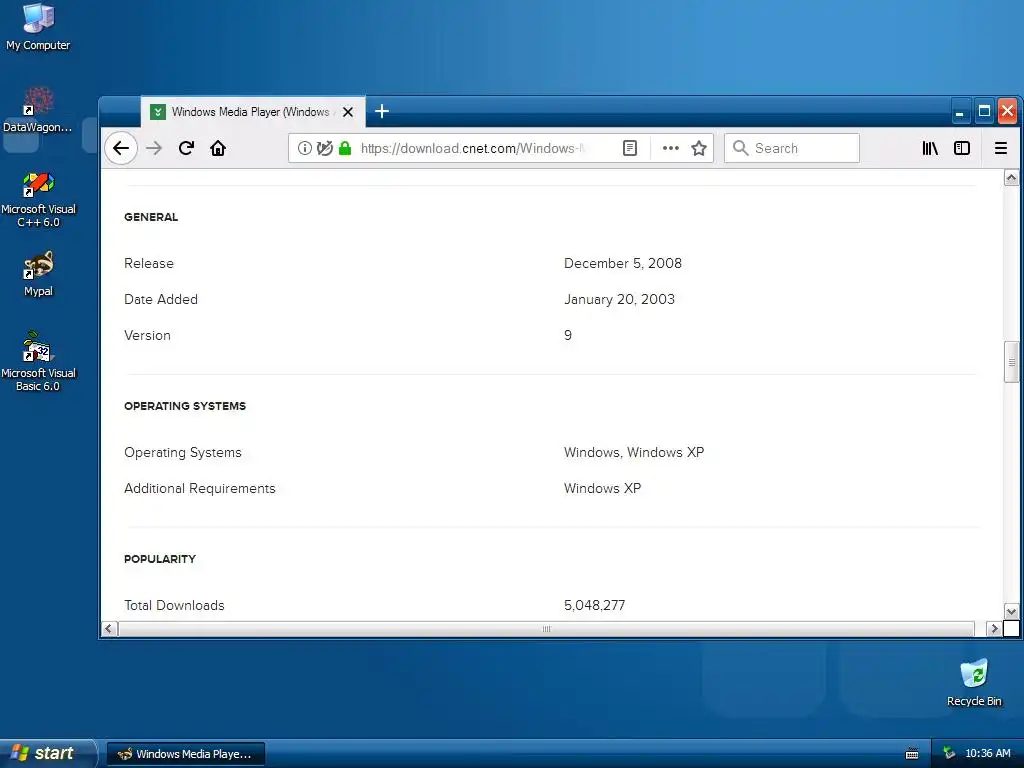This screenshot has width=1024, height=768.
Task: Click the Date Added label
Action: tap(161, 299)
